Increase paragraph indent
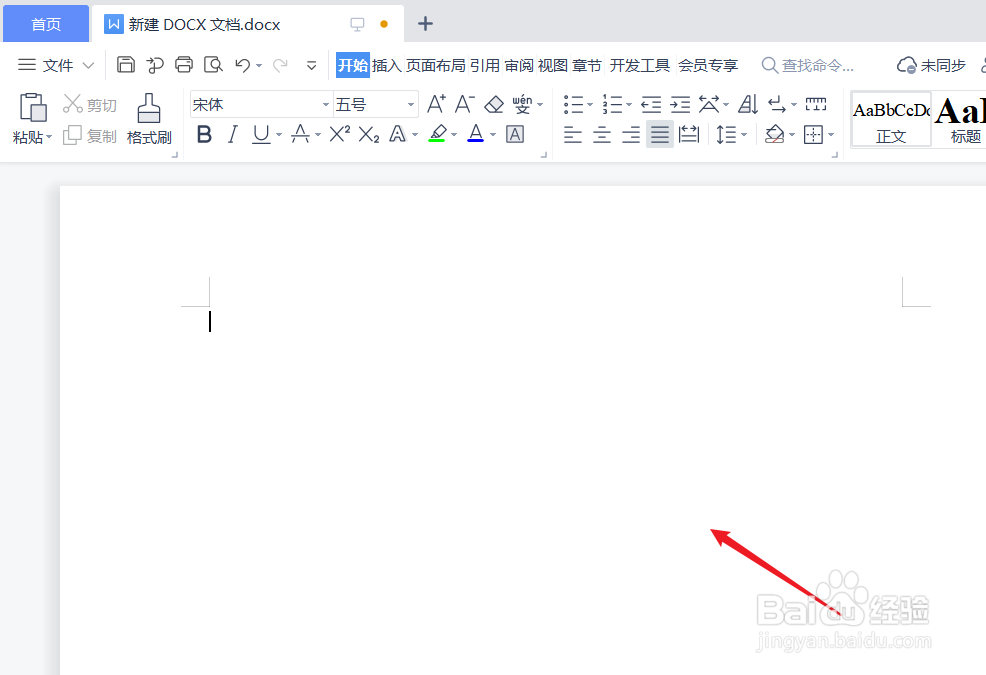Screen dimensions: 986x675 (680, 104)
